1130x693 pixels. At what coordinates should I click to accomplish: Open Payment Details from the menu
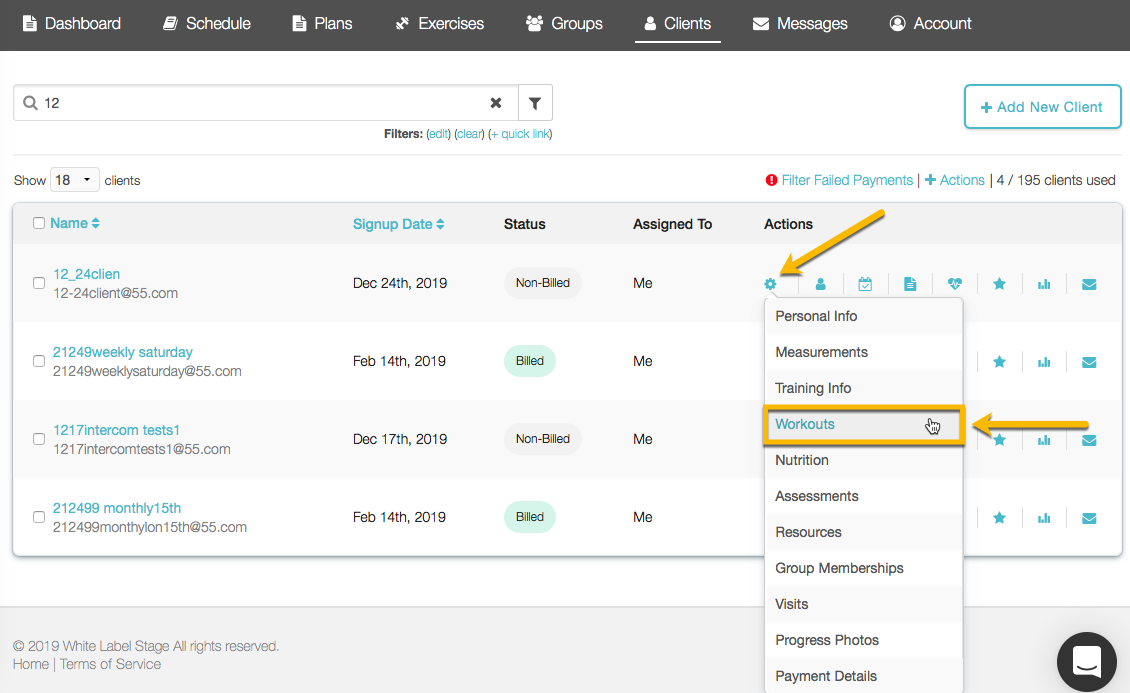pyautogui.click(x=863, y=676)
